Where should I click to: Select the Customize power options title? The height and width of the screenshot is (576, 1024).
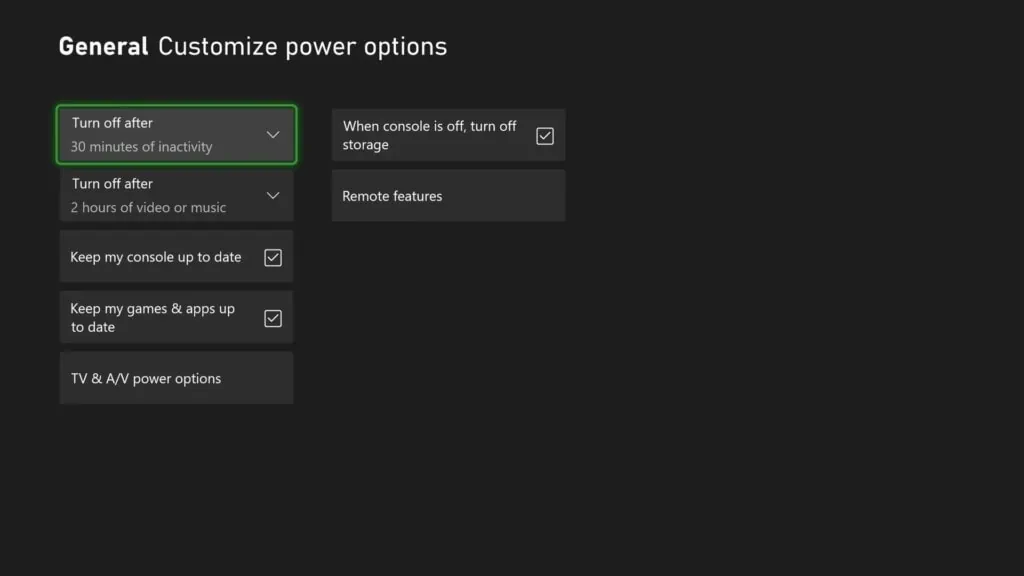[303, 46]
